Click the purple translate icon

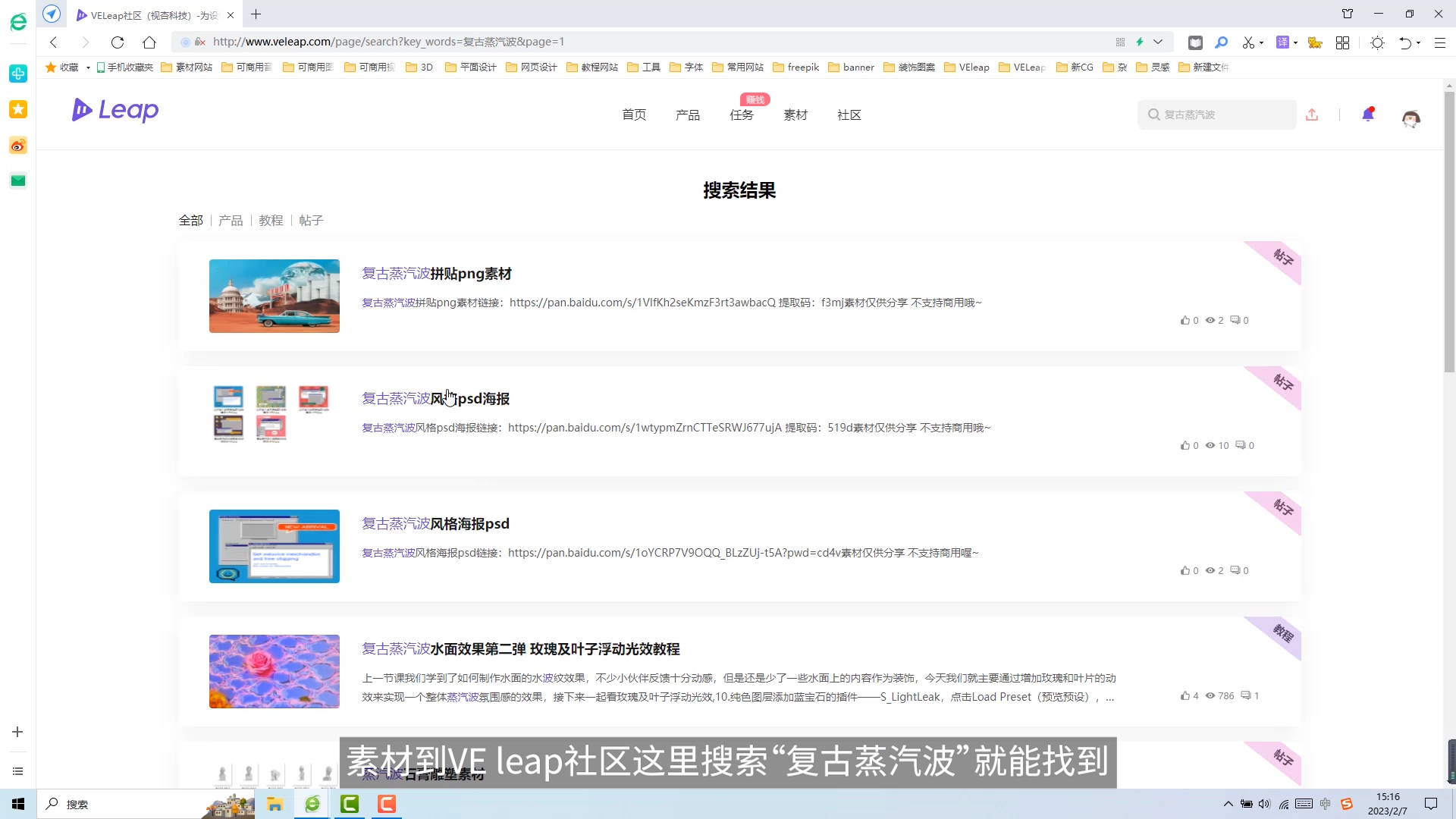point(1282,42)
